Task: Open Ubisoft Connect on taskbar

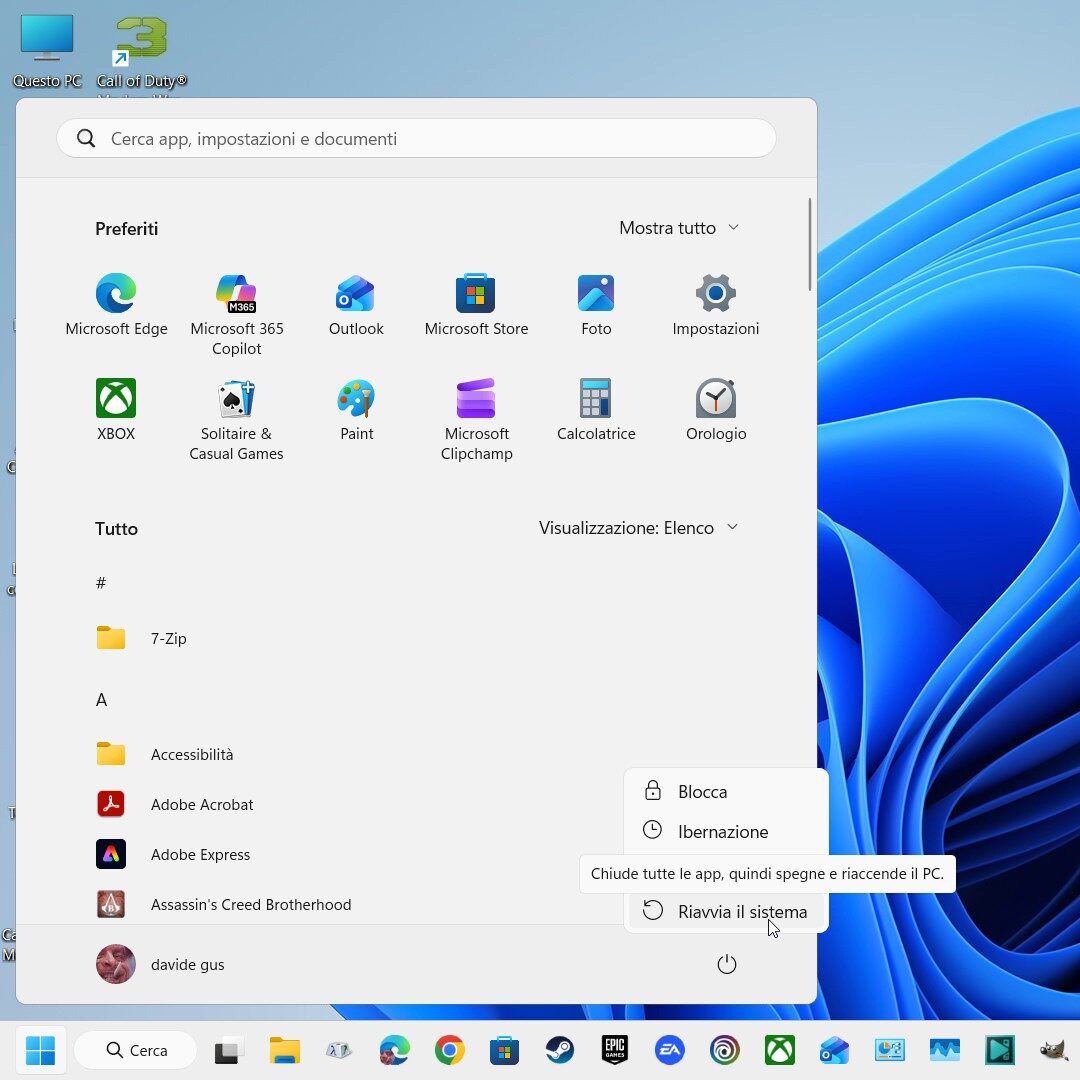Action: tap(725, 1050)
